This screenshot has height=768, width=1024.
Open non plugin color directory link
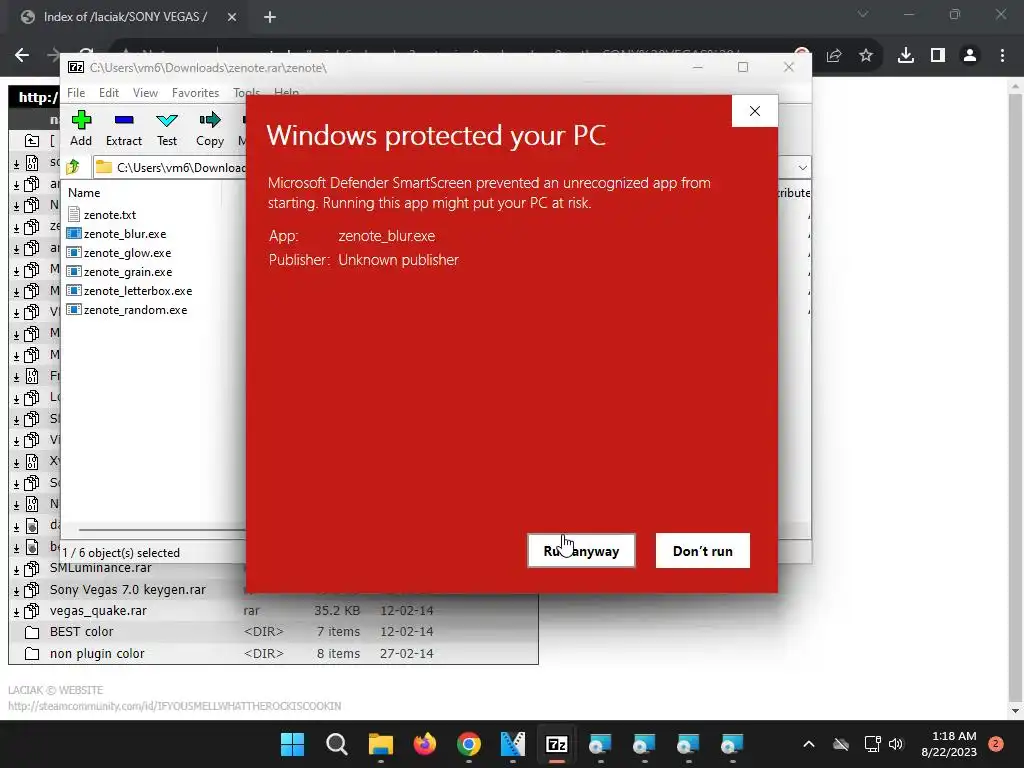pyautogui.click(x=97, y=653)
